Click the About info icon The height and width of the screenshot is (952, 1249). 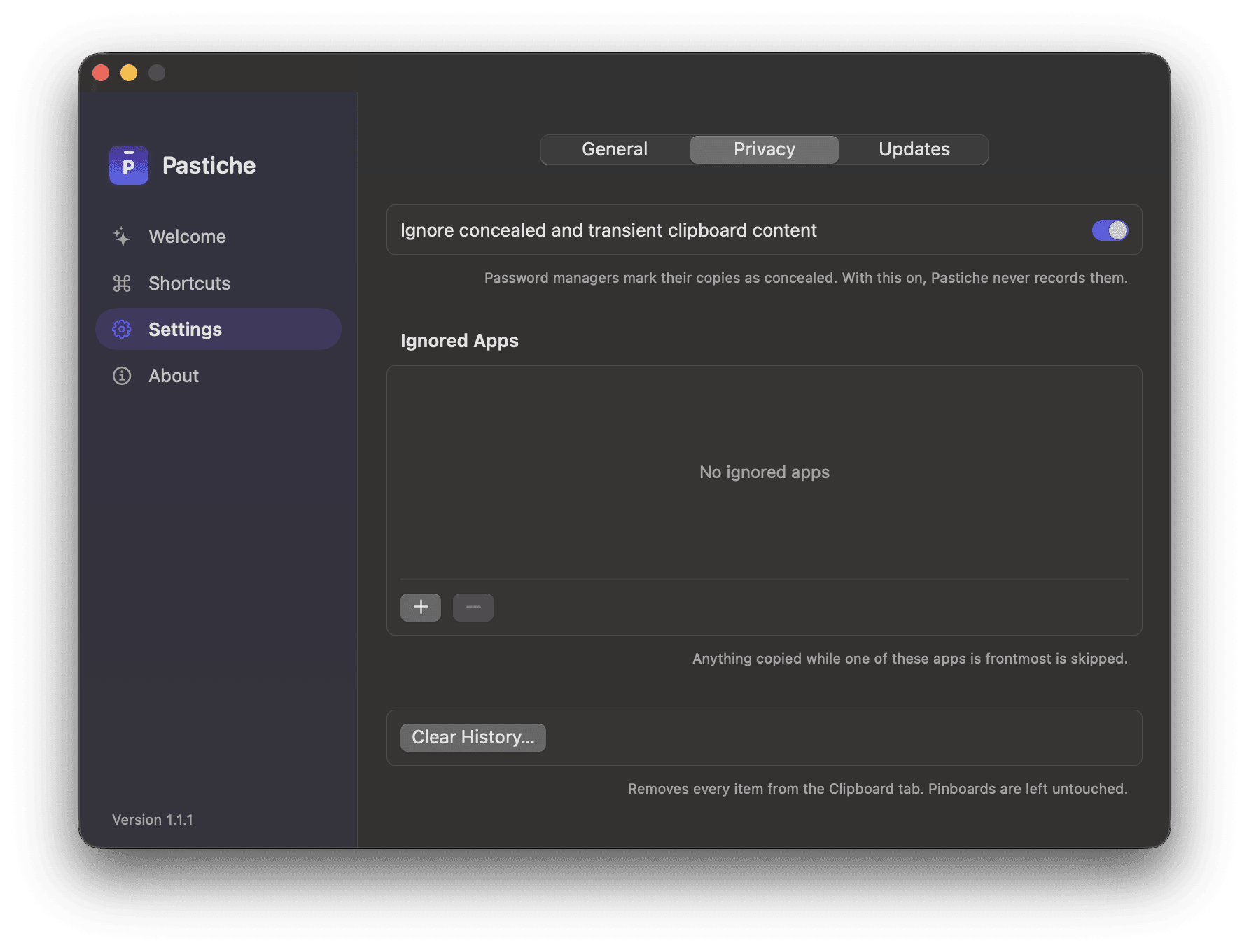[122, 376]
